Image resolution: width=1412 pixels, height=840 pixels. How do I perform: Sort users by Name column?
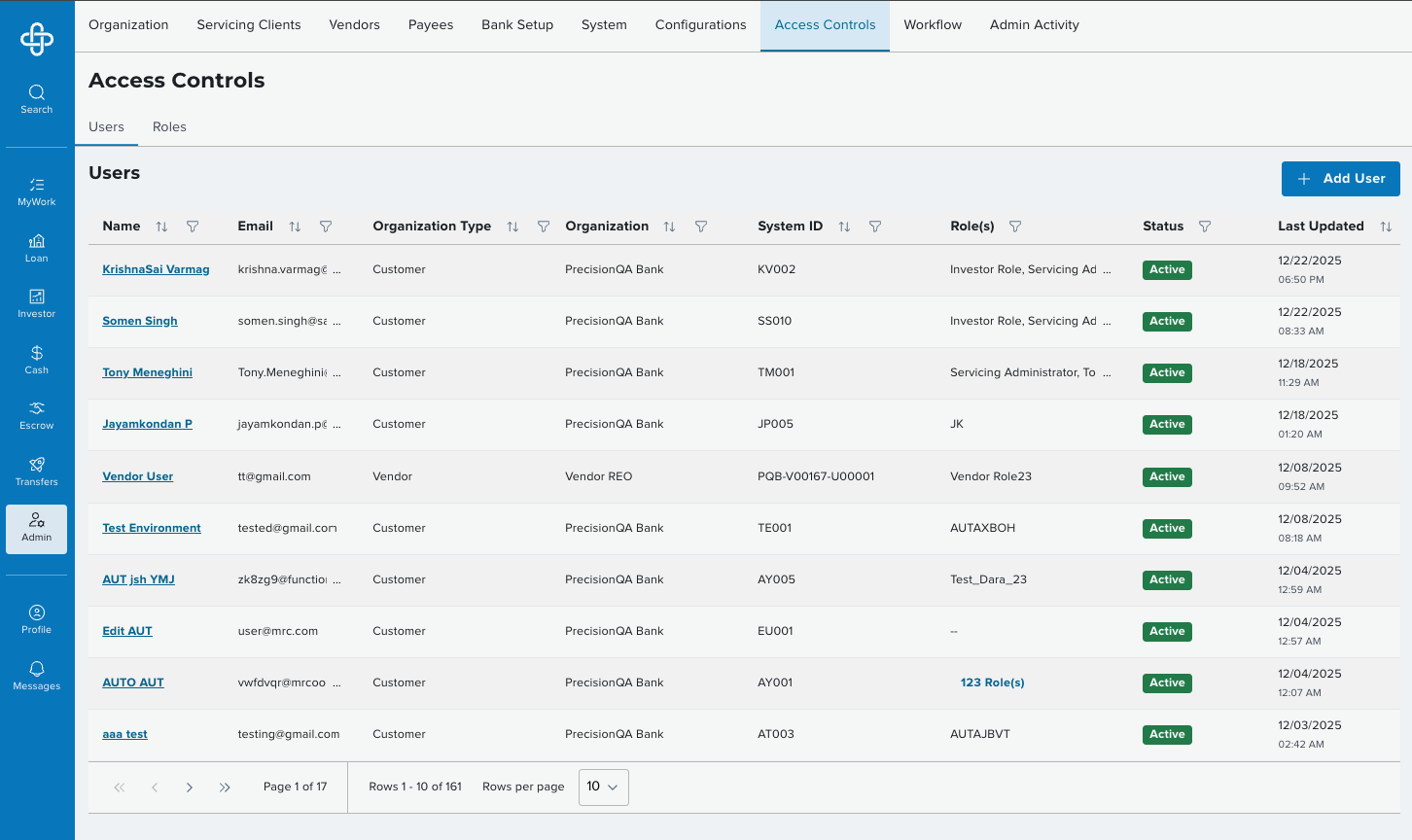click(x=161, y=227)
